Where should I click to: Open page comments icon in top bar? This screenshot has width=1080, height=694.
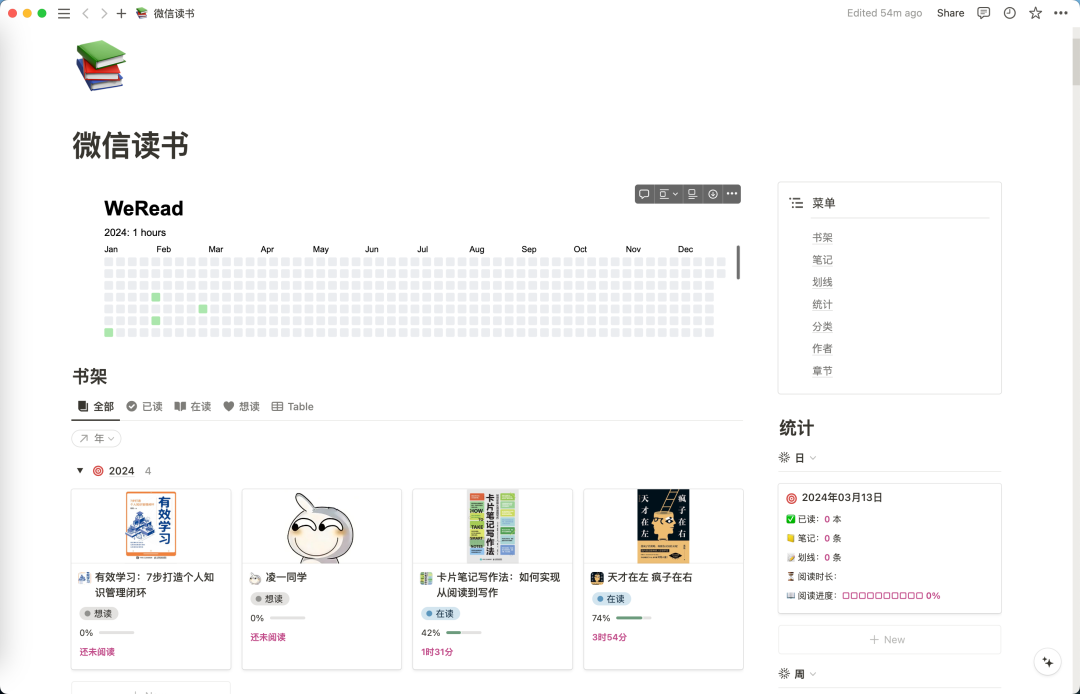pos(984,13)
